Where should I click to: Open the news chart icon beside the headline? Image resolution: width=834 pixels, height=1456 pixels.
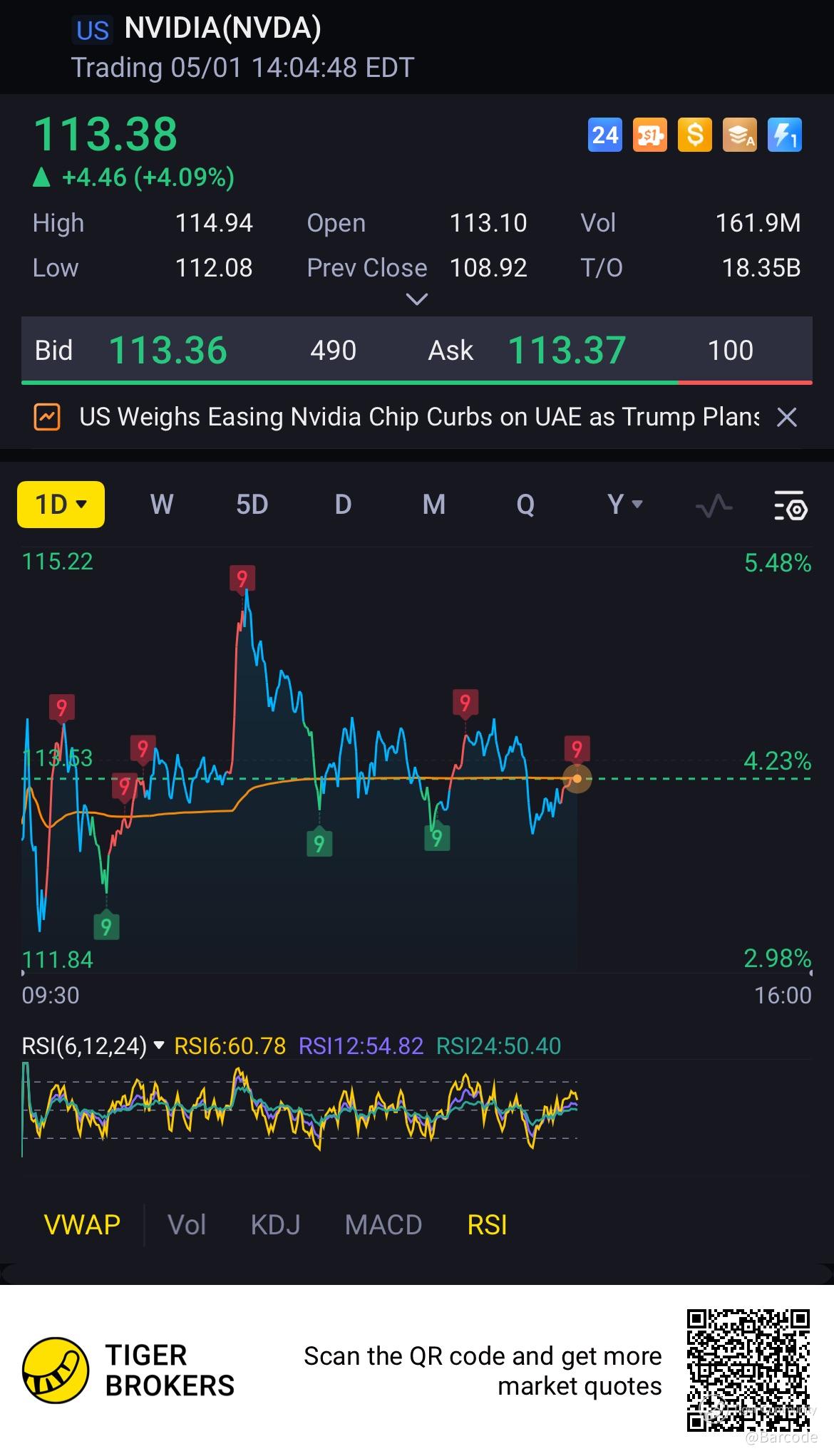[47, 417]
